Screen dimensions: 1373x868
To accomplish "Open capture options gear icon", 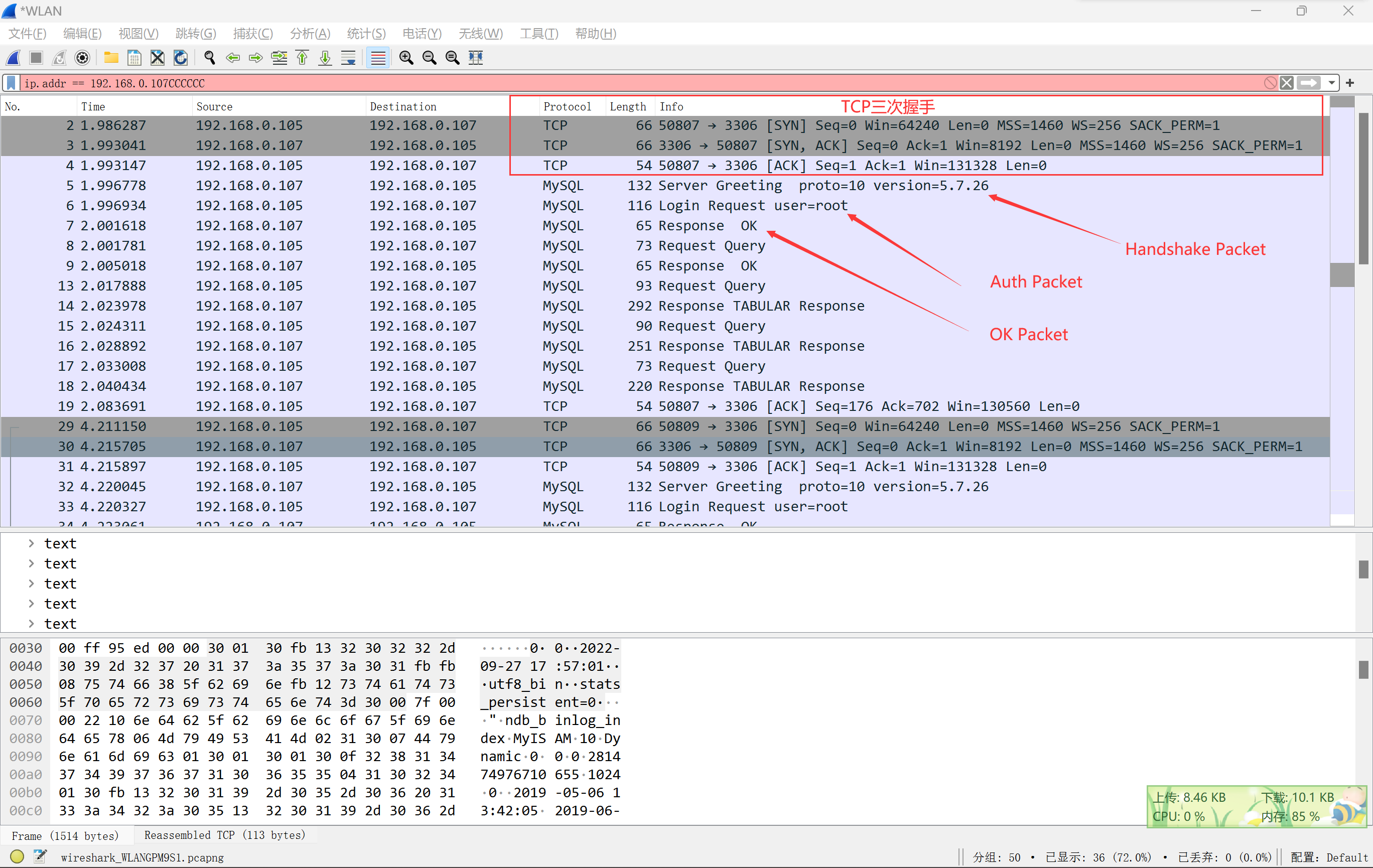I will point(83,58).
